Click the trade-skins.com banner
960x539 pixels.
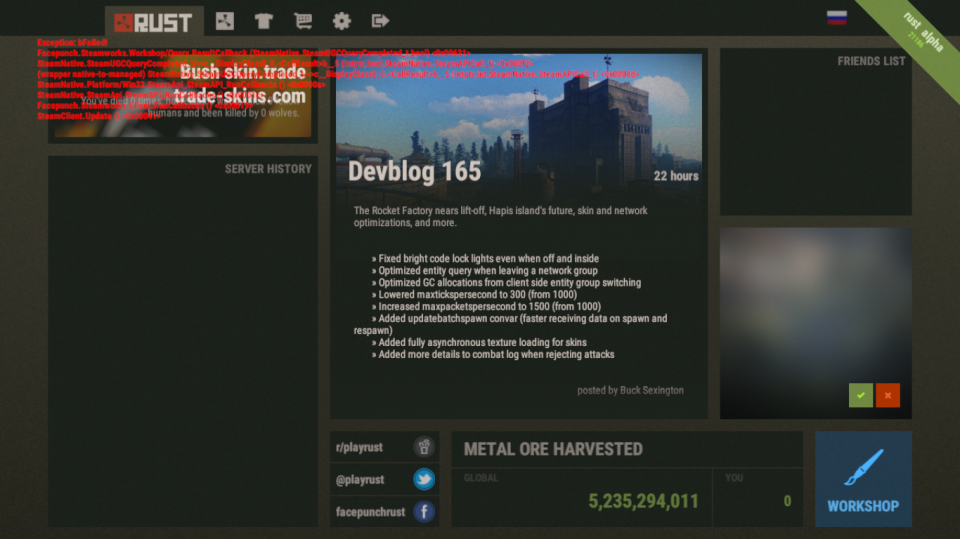(x=182, y=96)
